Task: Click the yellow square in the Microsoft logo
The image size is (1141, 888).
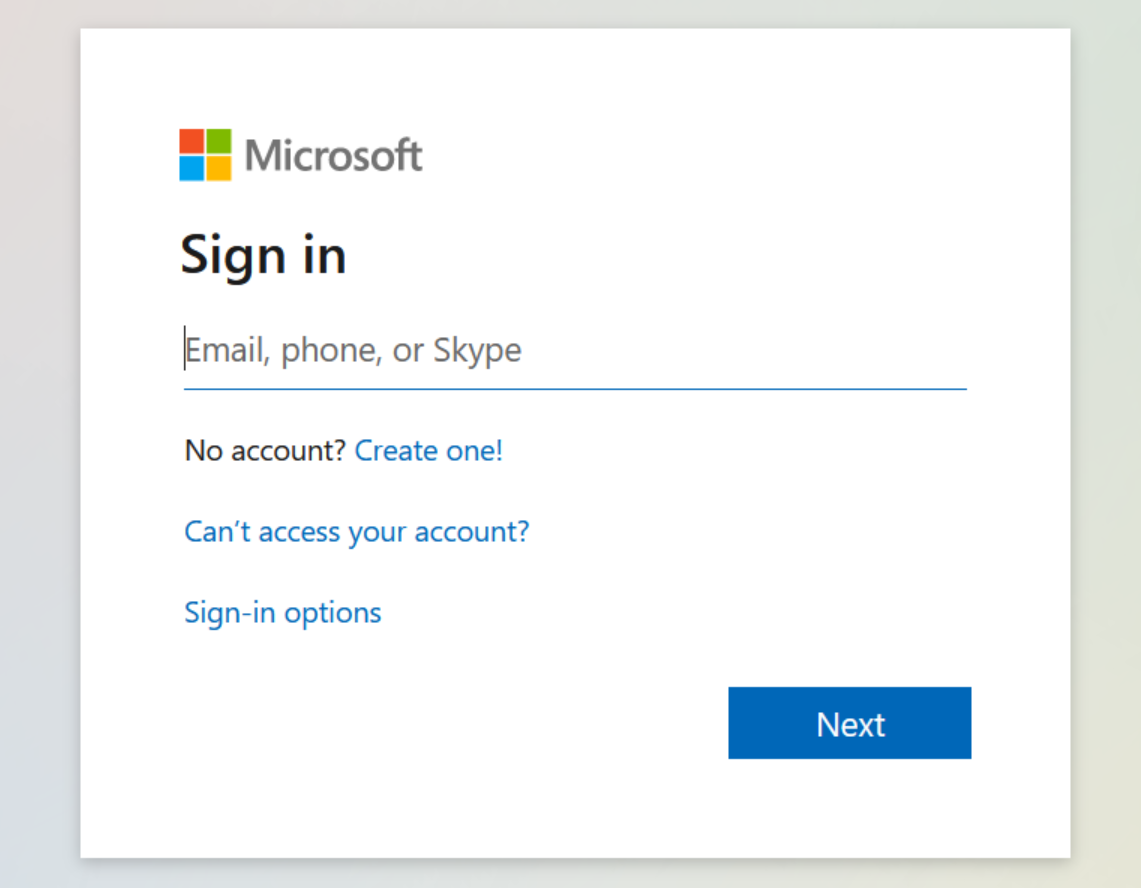Action: 219,169
